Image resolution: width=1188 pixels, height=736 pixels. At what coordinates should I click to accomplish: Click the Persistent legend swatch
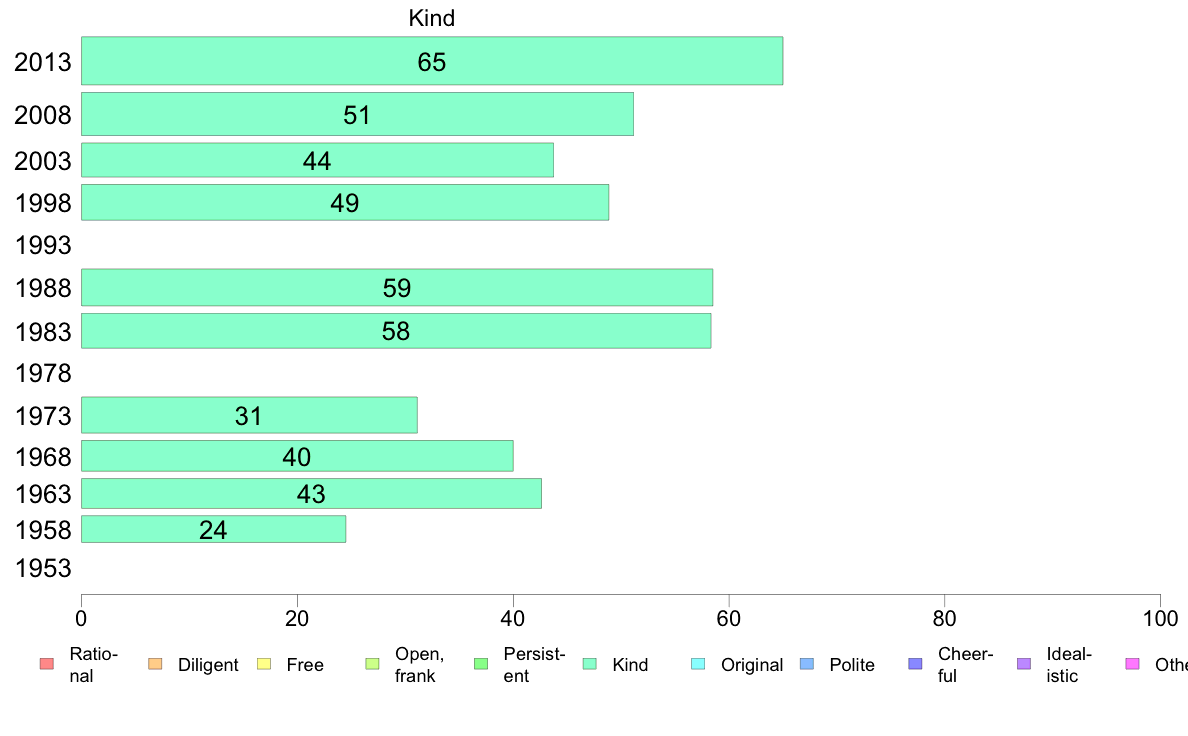click(481, 664)
